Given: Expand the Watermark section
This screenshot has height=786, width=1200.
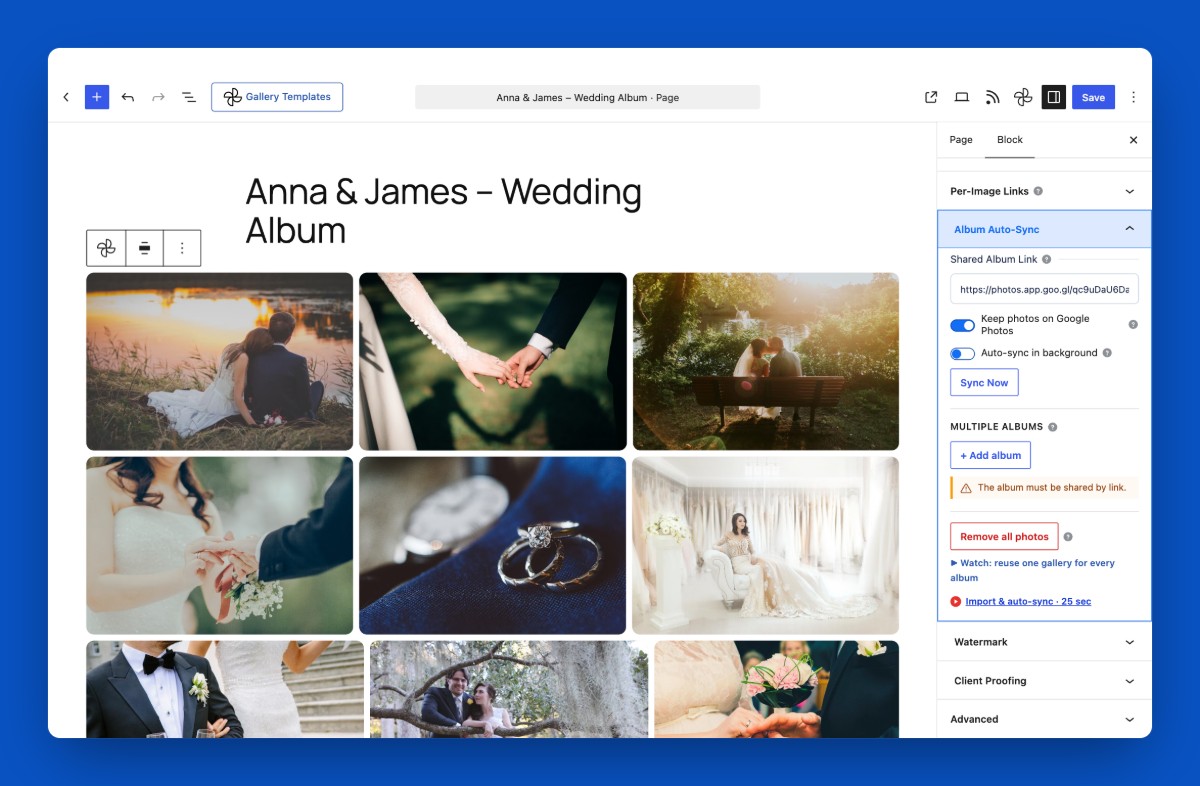Looking at the screenshot, I should [x=1044, y=642].
